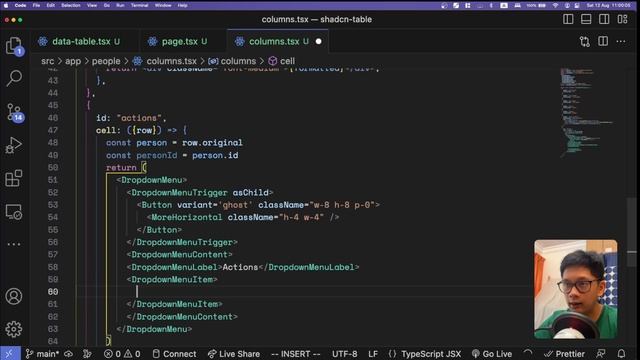Screen dimensions: 640x360
Task: Change LF end of line sequence
Action: 373,353
